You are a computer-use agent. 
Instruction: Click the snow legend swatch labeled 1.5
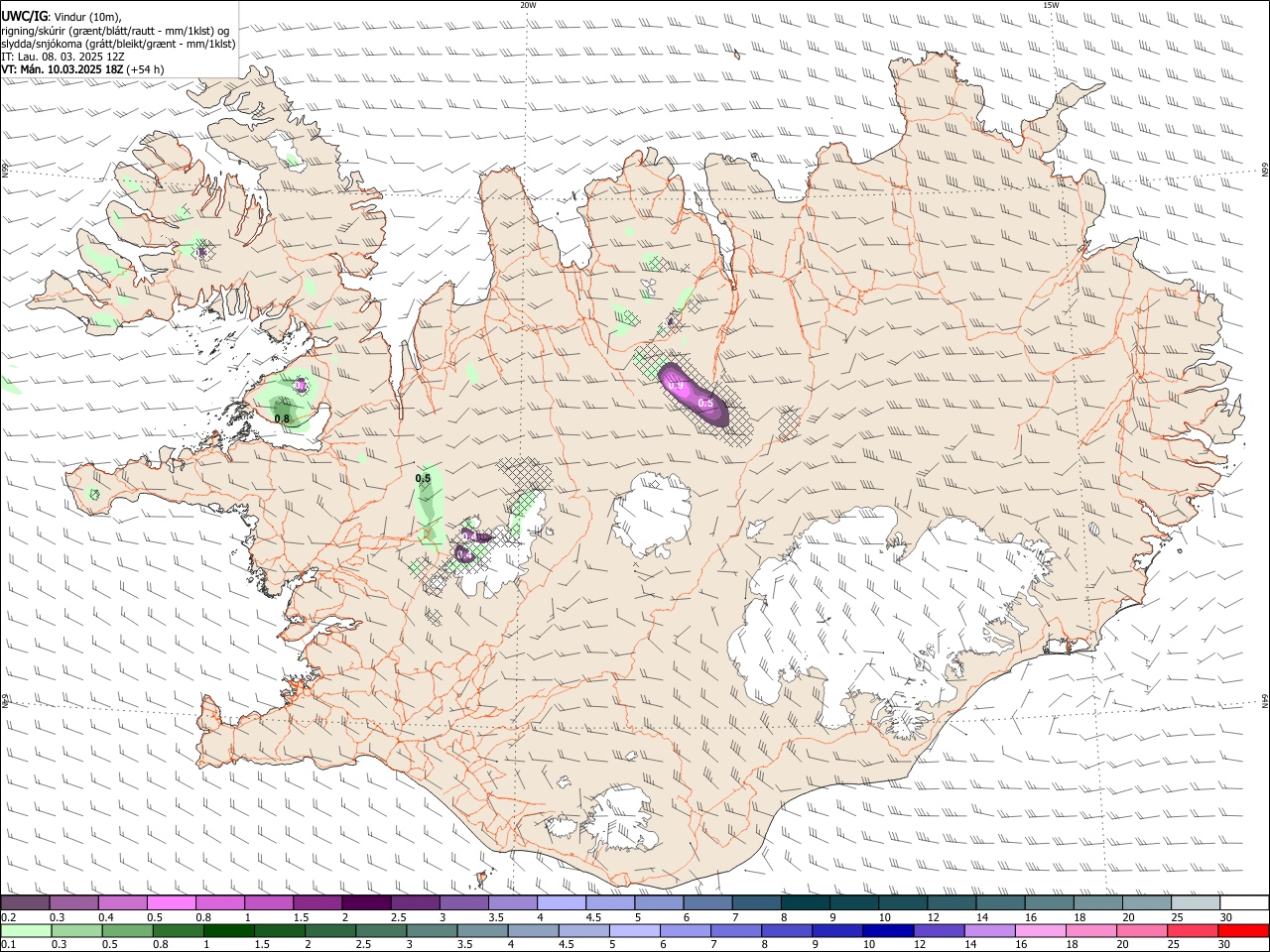click(317, 903)
